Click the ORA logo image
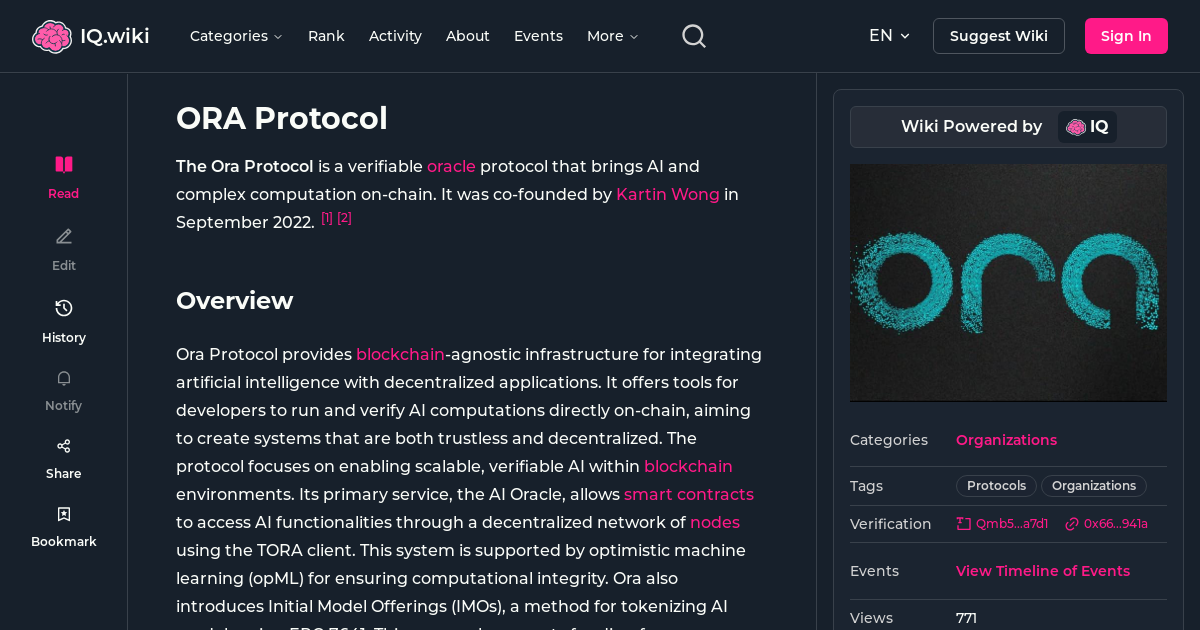 click(x=1008, y=283)
